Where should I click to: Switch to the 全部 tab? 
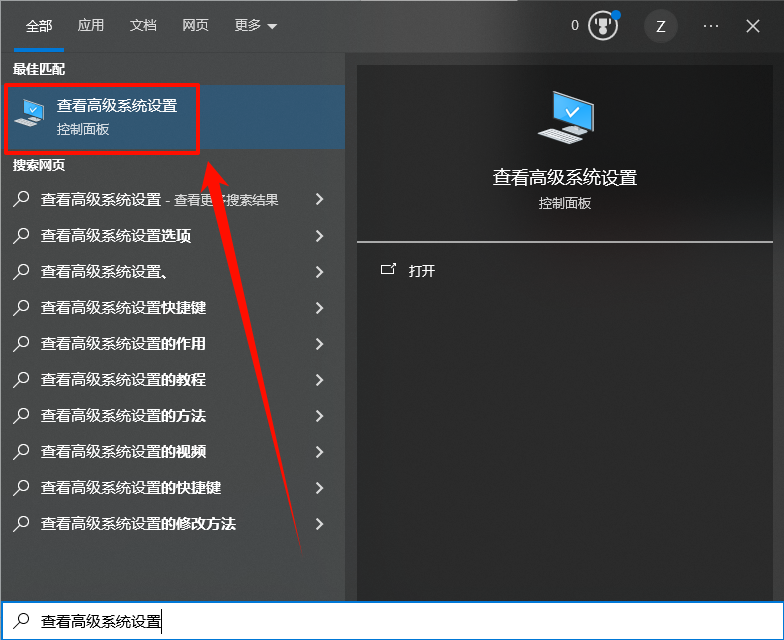click(39, 26)
